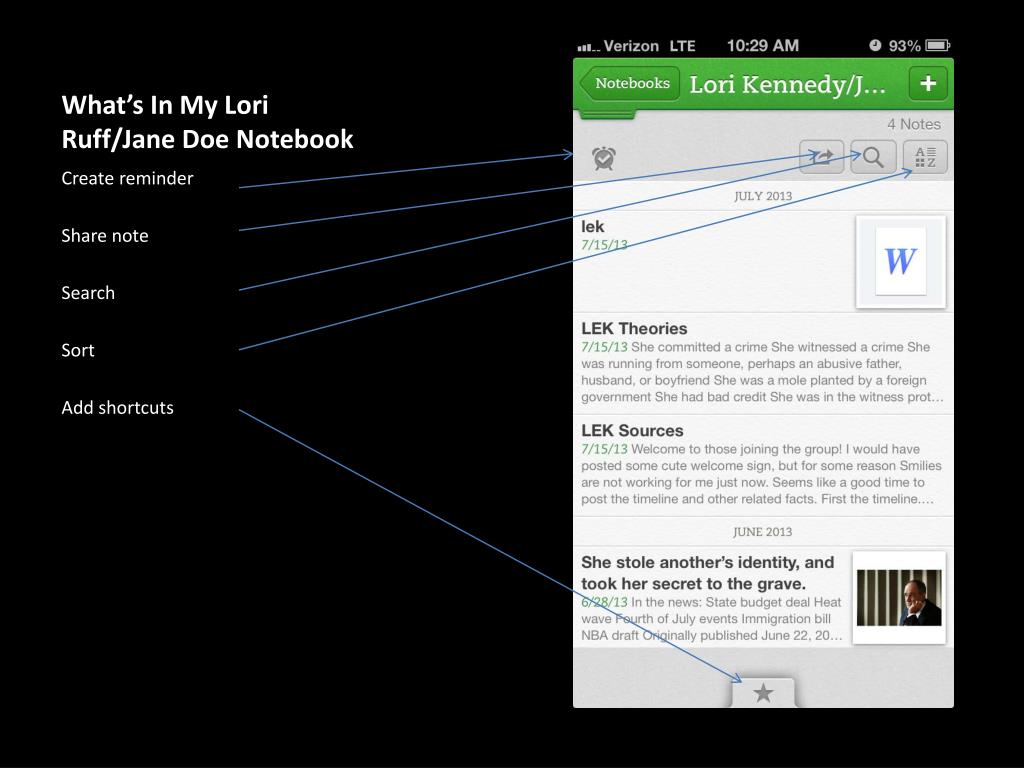Image resolution: width=1024 pixels, height=768 pixels.
Task: Tap the JULY 2013 section header
Action: coord(763,196)
